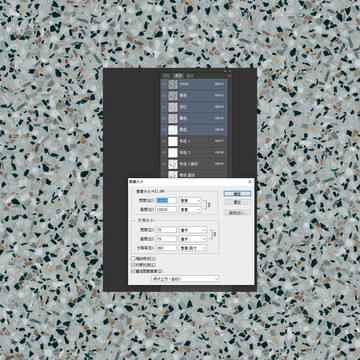Enable the Scale Styles (缩放样式) checkbox
This screenshot has width=360, height=360.
point(133,258)
